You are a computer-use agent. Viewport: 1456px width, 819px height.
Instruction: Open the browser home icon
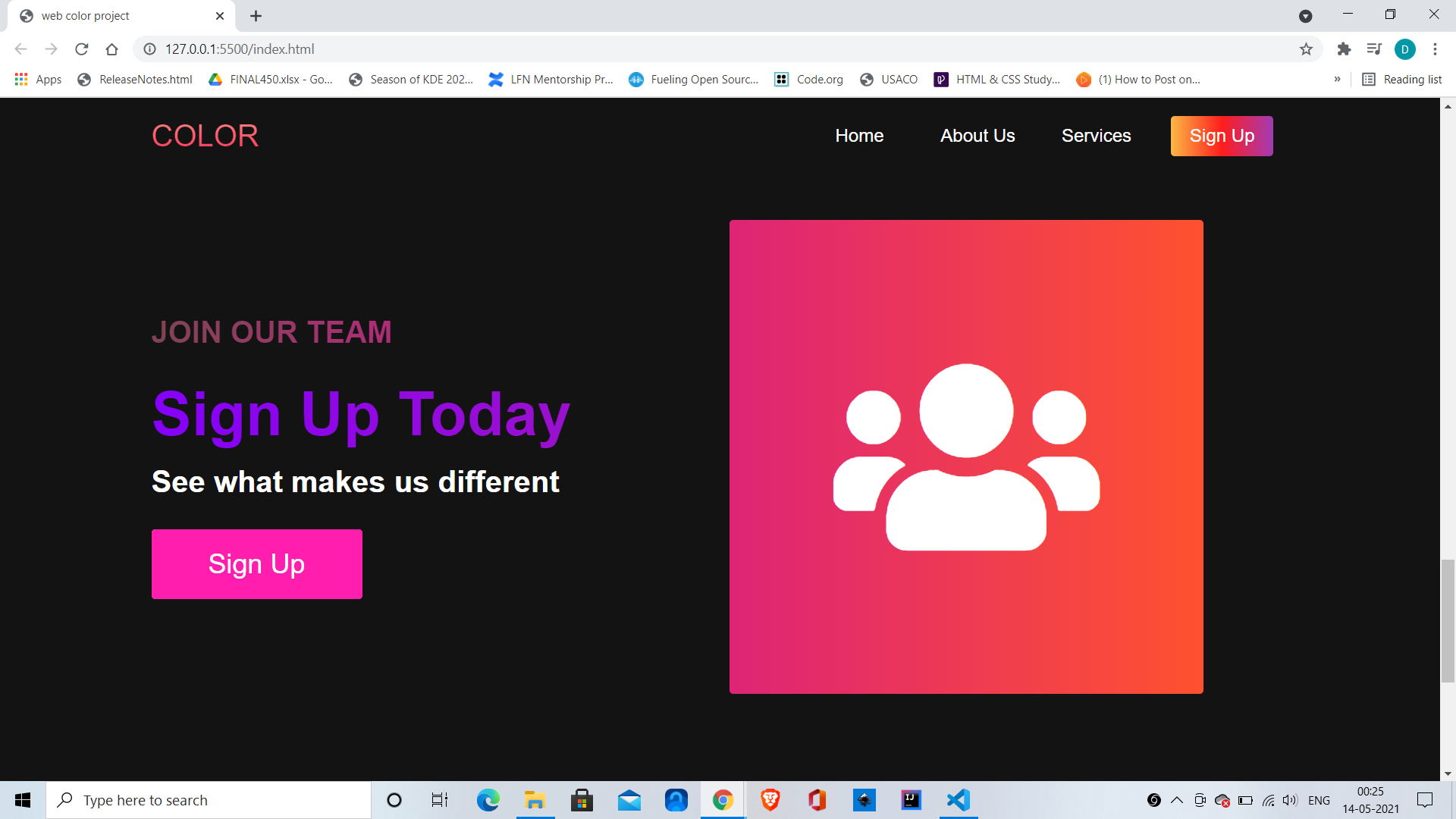click(111, 49)
